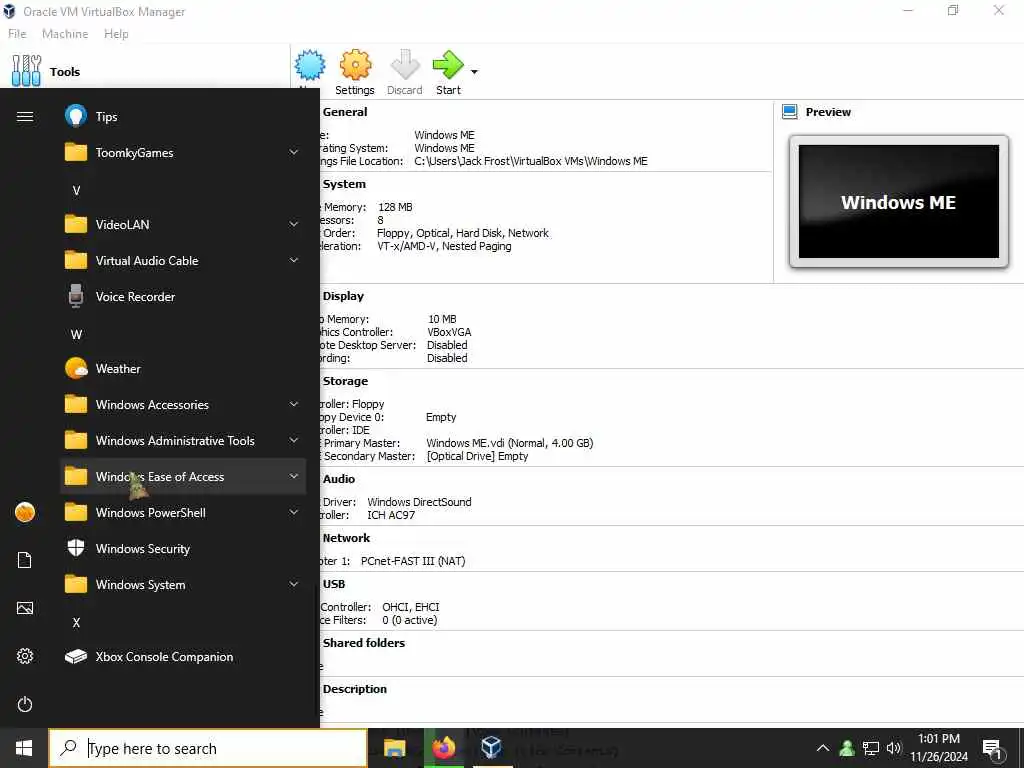Expand the Start menu hamburger button

click(x=25, y=117)
